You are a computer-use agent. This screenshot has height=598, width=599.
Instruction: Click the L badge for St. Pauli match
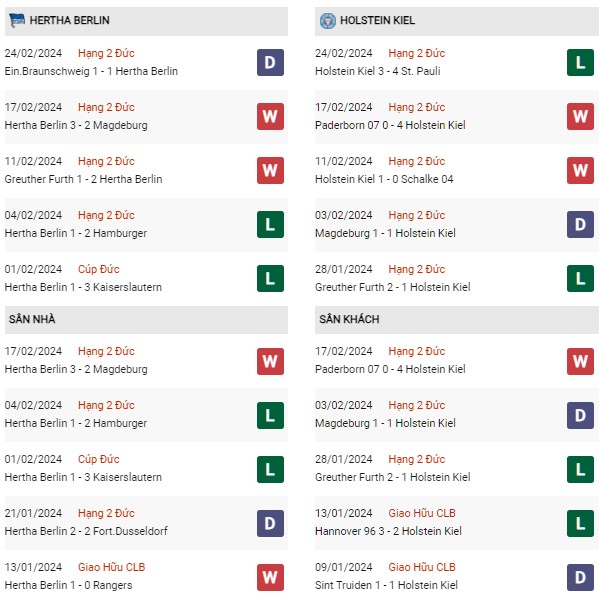point(580,62)
